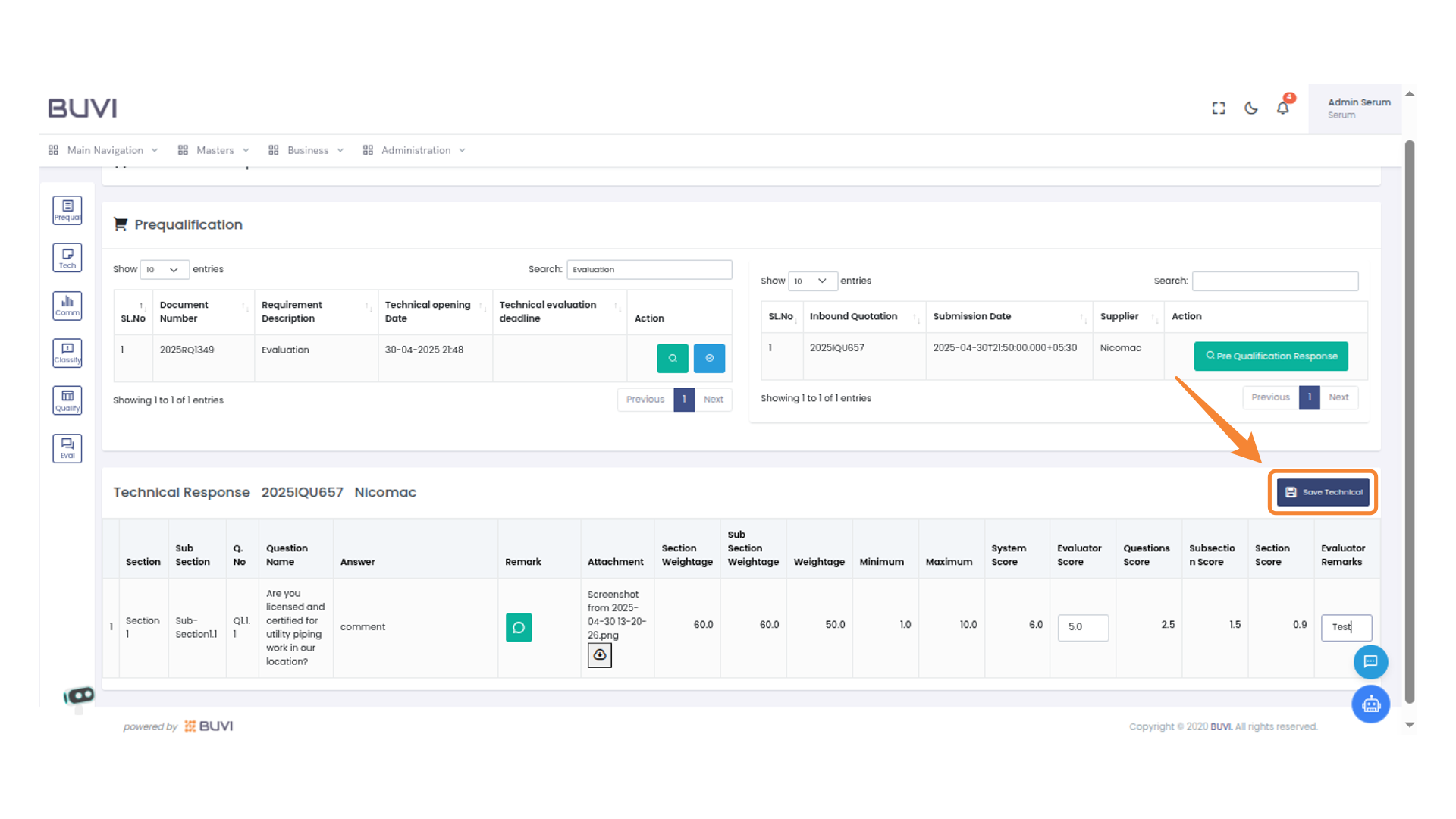Click the green remark comment icon
The width and height of the screenshot is (1456, 819).
[x=519, y=627]
